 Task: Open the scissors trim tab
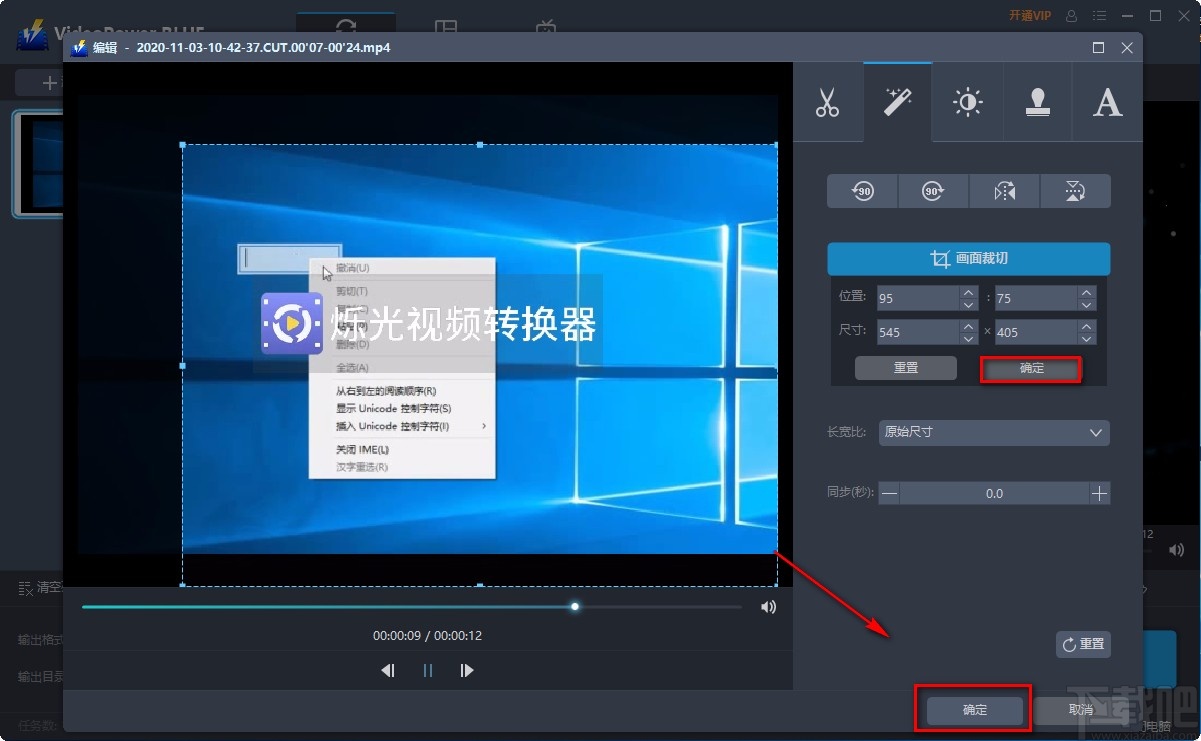point(827,103)
